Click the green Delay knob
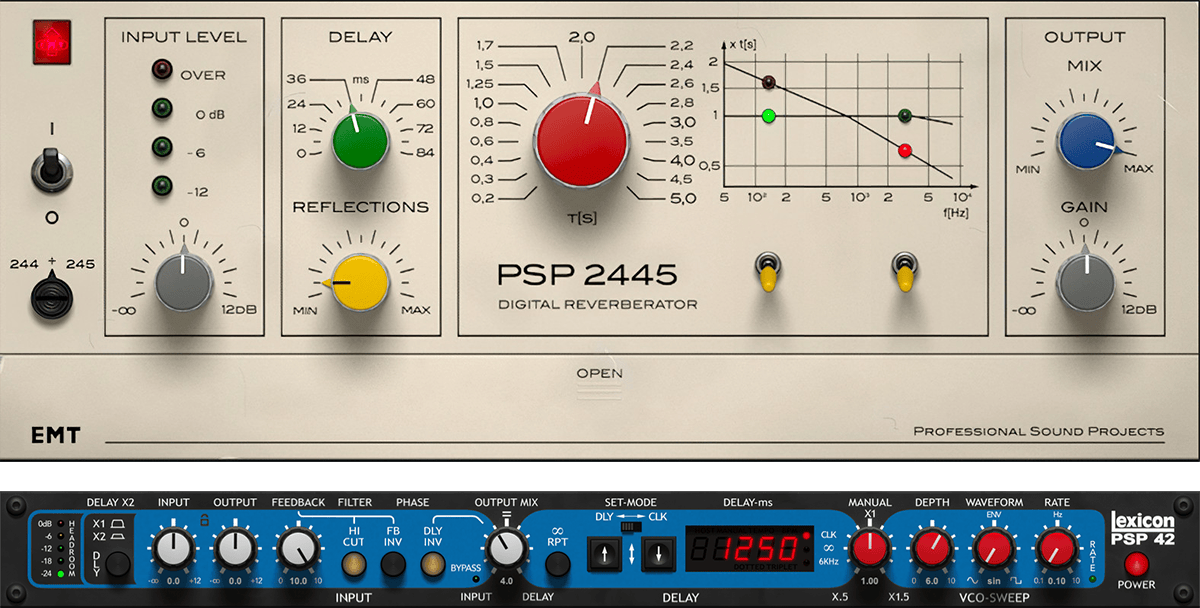The height and width of the screenshot is (608, 1200). 360,139
